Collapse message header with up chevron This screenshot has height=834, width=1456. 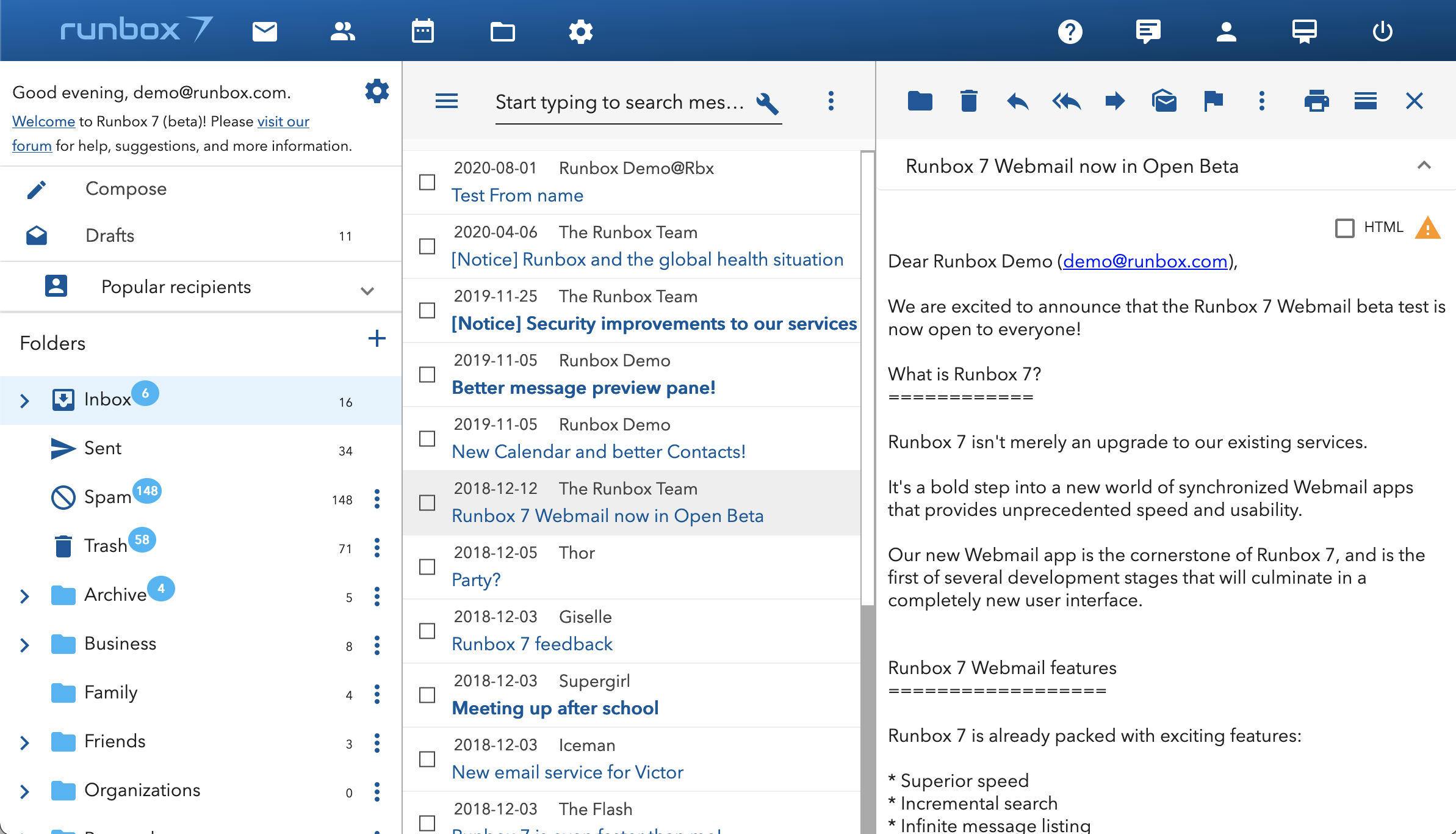tap(1424, 165)
